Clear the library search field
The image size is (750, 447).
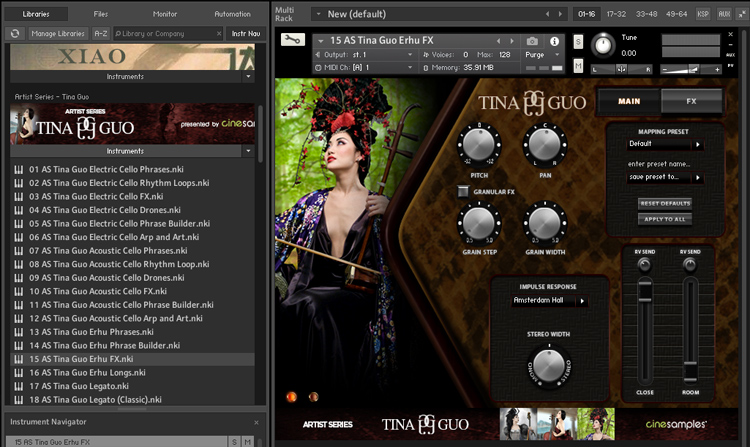[x=219, y=33]
